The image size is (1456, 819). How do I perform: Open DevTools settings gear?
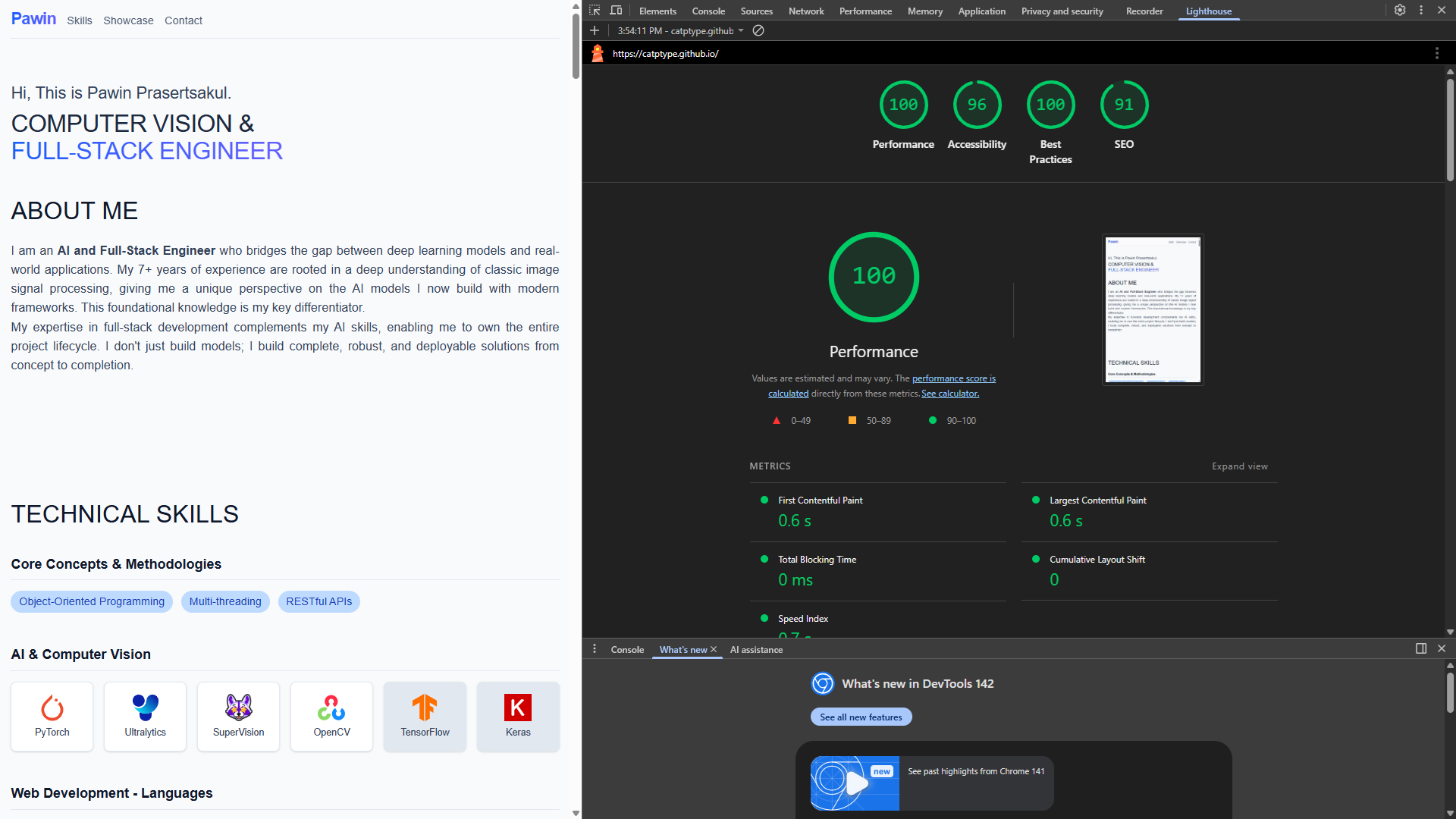(1400, 10)
